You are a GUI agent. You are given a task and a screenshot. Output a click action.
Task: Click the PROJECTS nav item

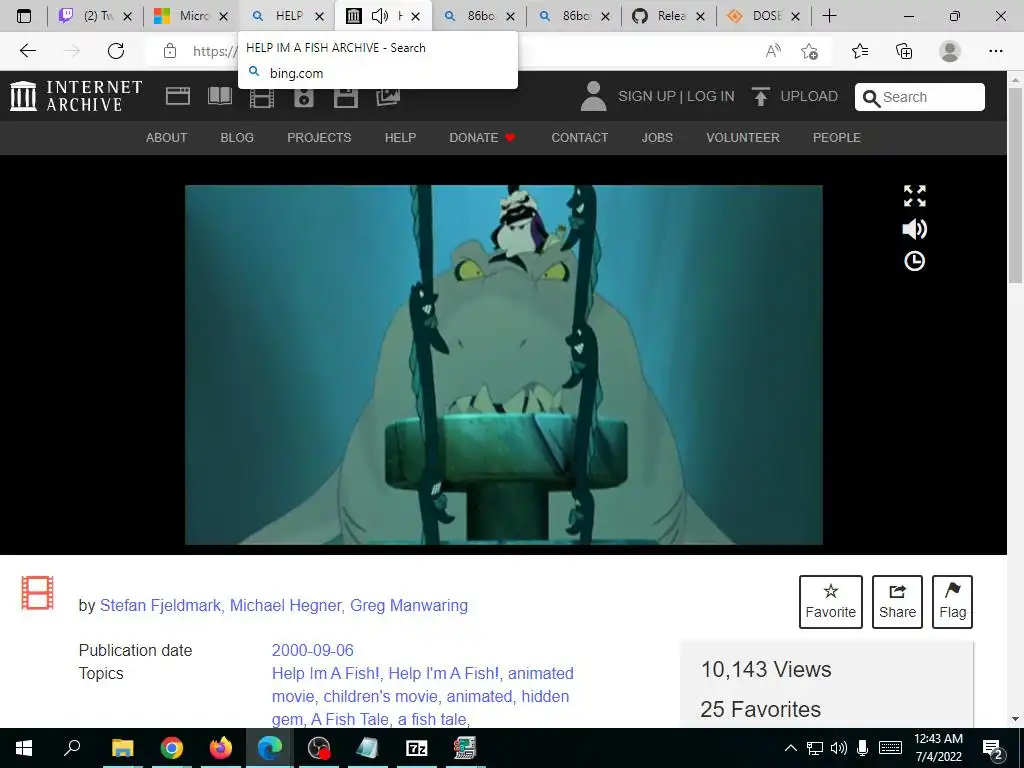pyautogui.click(x=319, y=138)
